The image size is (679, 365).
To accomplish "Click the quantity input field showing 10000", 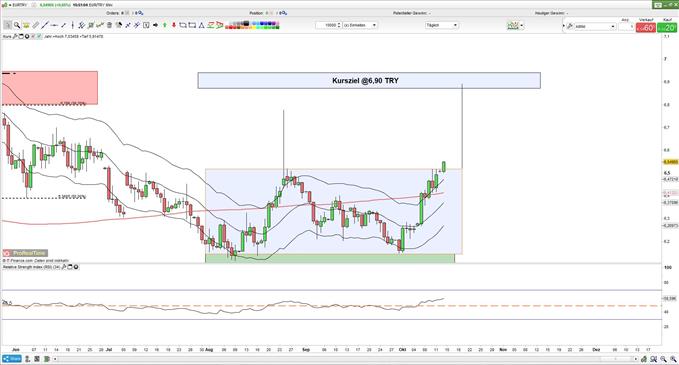I will pyautogui.click(x=328, y=25).
